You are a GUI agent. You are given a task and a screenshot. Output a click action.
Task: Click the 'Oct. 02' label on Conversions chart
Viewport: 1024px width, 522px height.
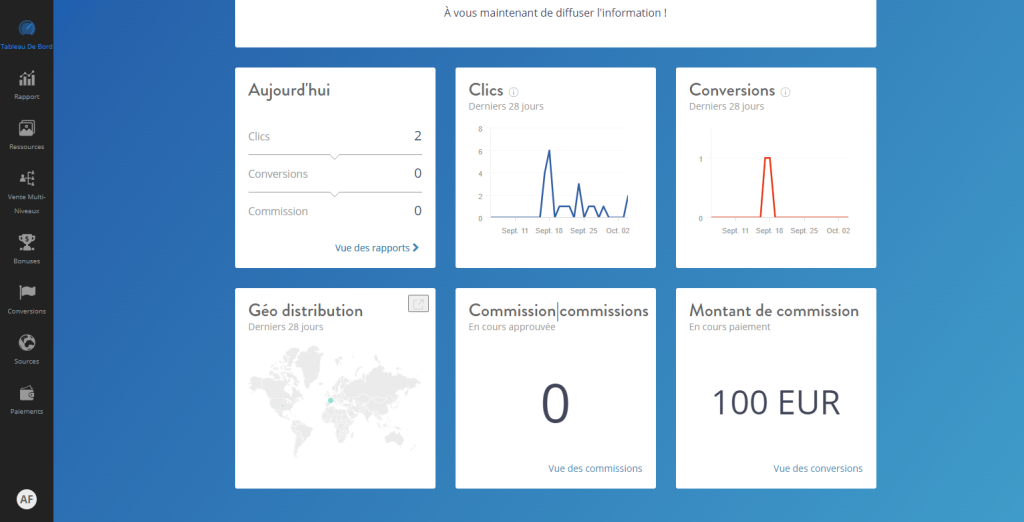838,231
